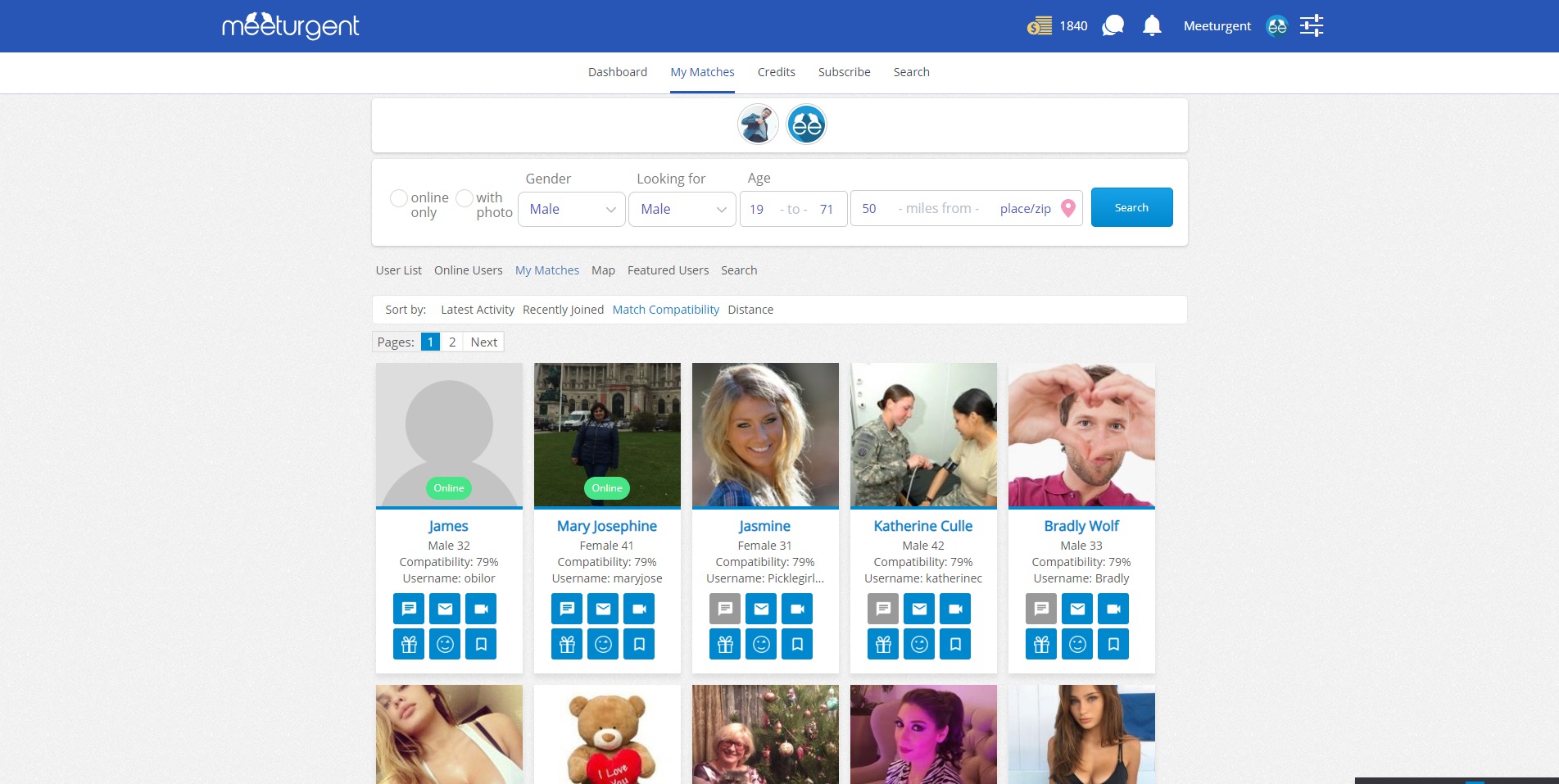This screenshot has width=1559, height=784.
Task: Open the settings sliders icon in header
Action: pyautogui.click(x=1311, y=26)
